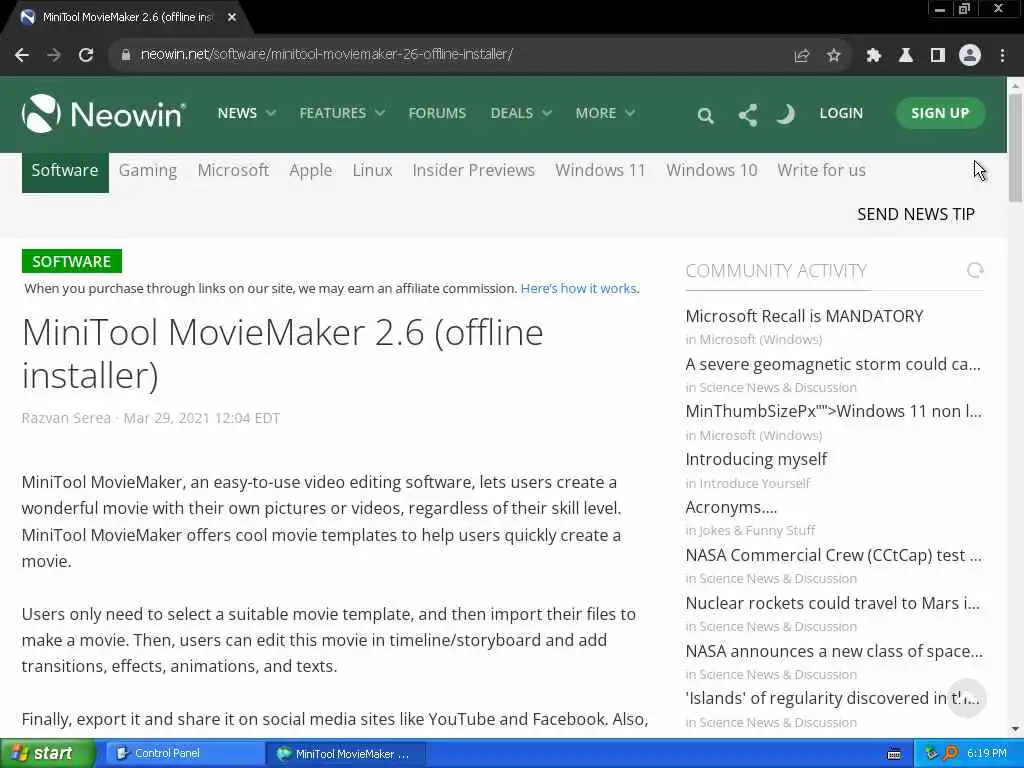Refresh Community Activity with its reload icon
This screenshot has height=768, width=1024.
975,270
